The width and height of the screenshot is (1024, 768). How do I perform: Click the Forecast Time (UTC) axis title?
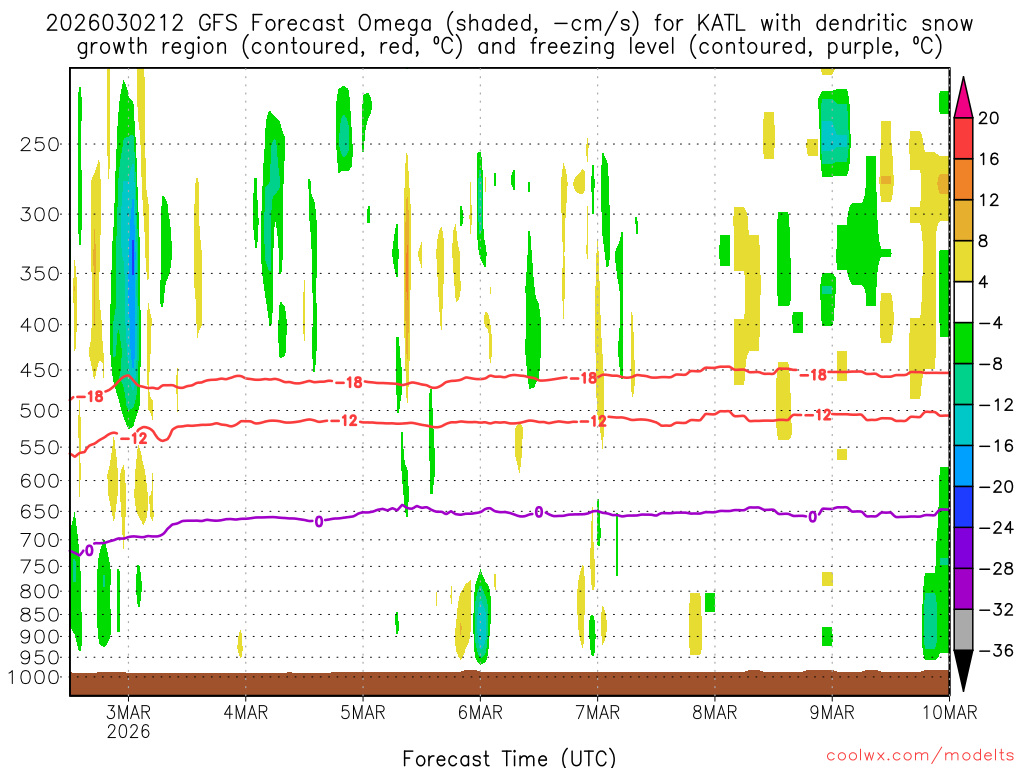(x=509, y=758)
